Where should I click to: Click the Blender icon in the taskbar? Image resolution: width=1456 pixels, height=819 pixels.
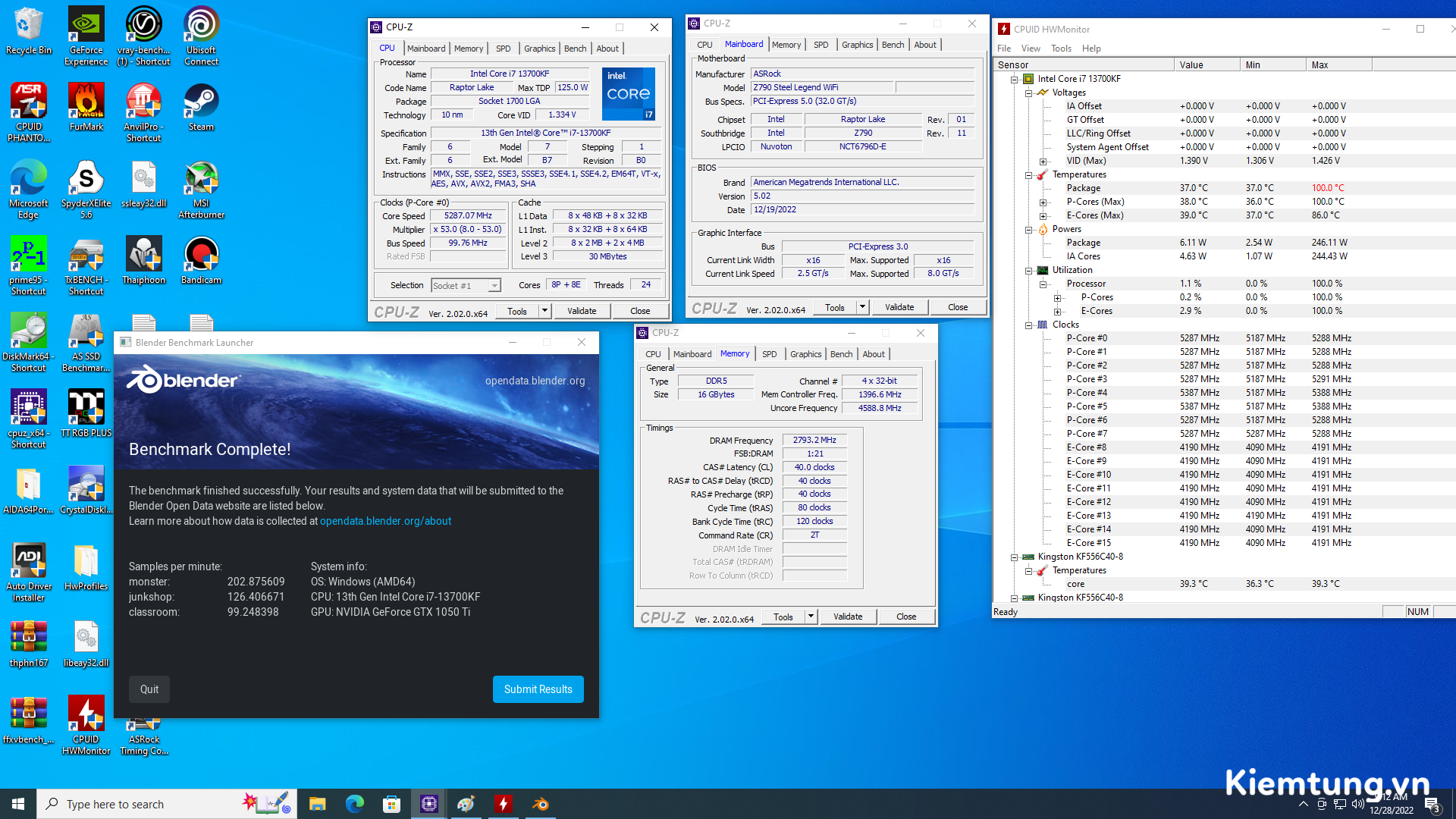pyautogui.click(x=540, y=804)
